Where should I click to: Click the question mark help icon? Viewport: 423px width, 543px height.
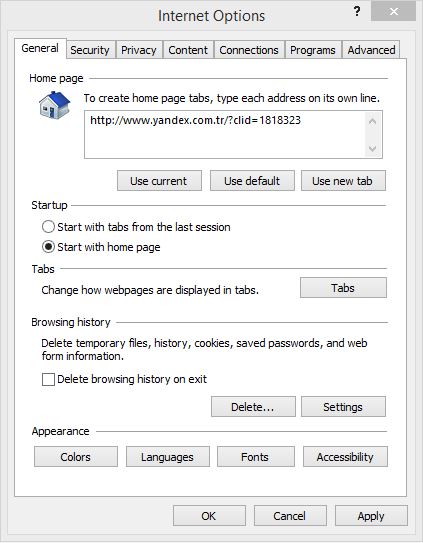coord(357,11)
